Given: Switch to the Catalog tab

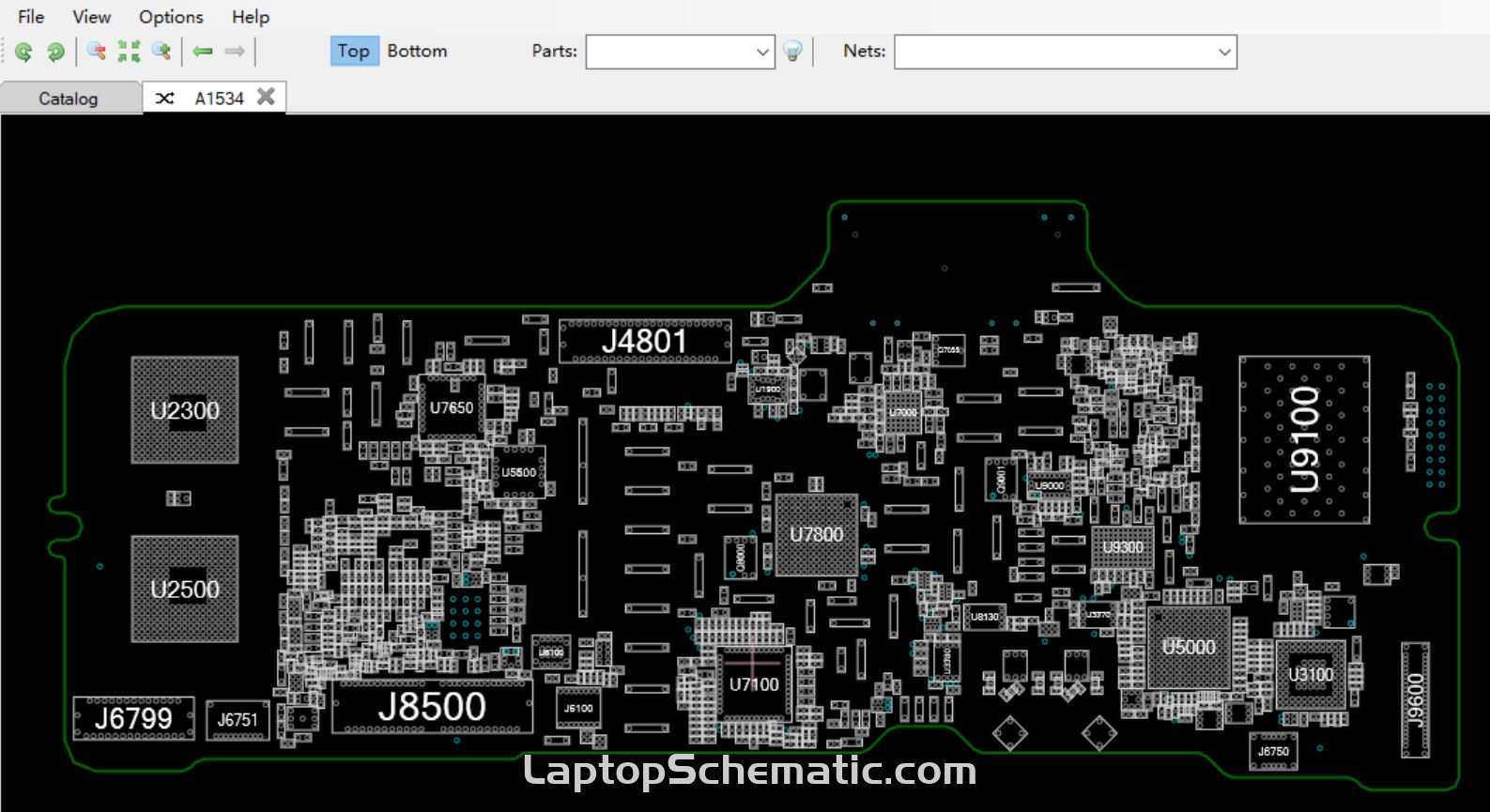Looking at the screenshot, I should (69, 99).
